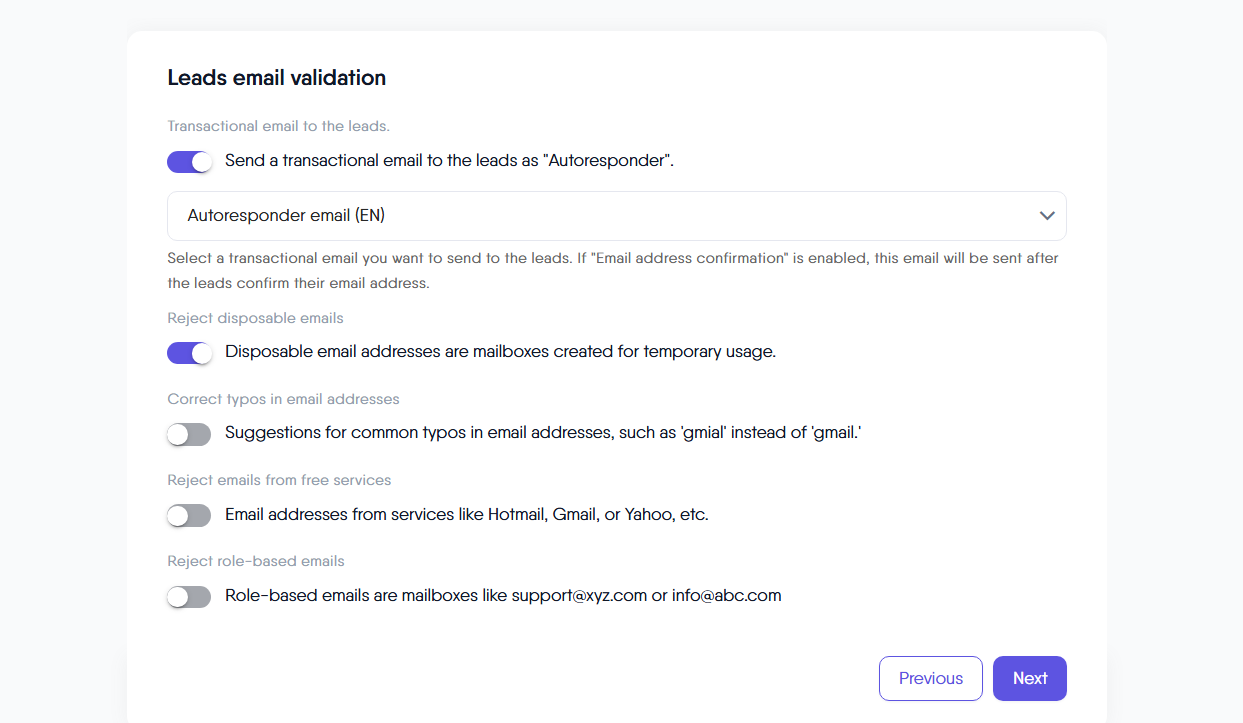The width and height of the screenshot is (1243, 723).
Task: Click the 'Role-based emails are mailboxes' label text
Action: point(503,596)
